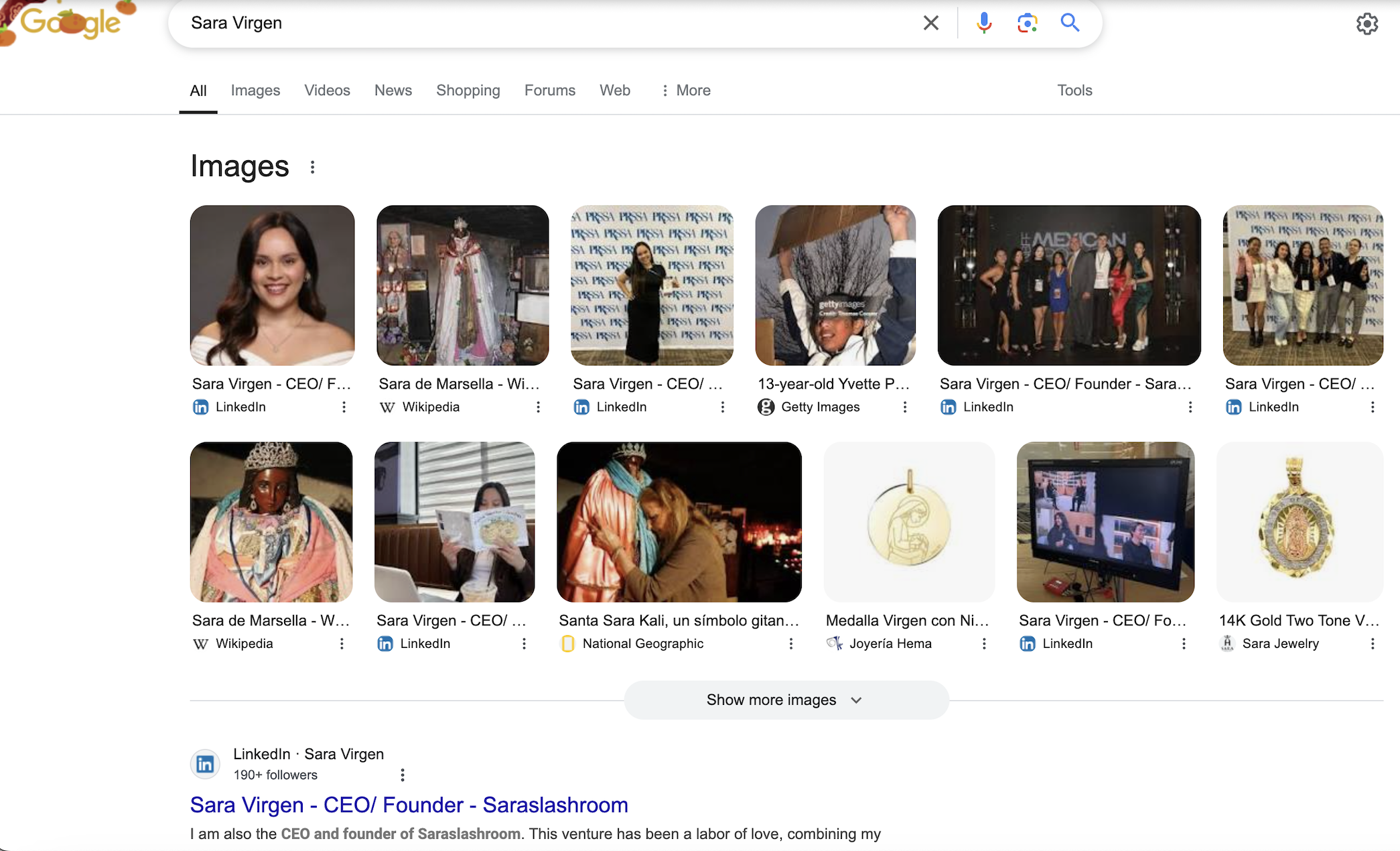Click the blue magnifying glass search icon

[1070, 23]
